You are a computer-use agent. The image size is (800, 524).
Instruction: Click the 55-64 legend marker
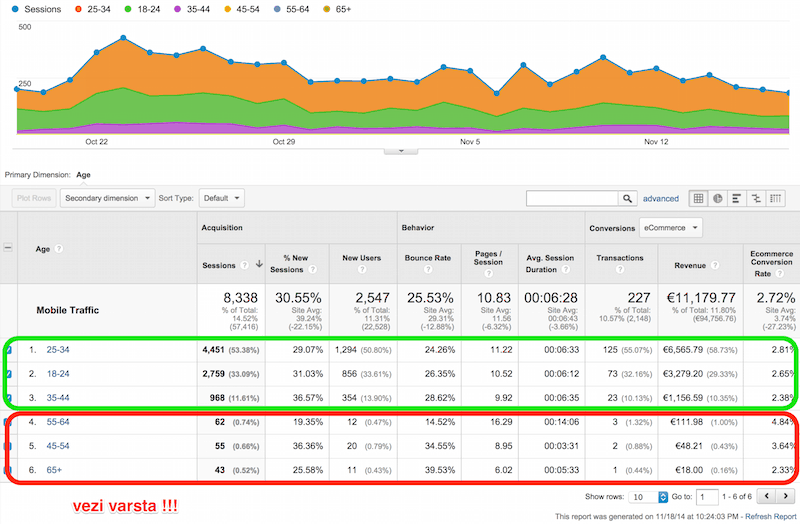(277, 9)
